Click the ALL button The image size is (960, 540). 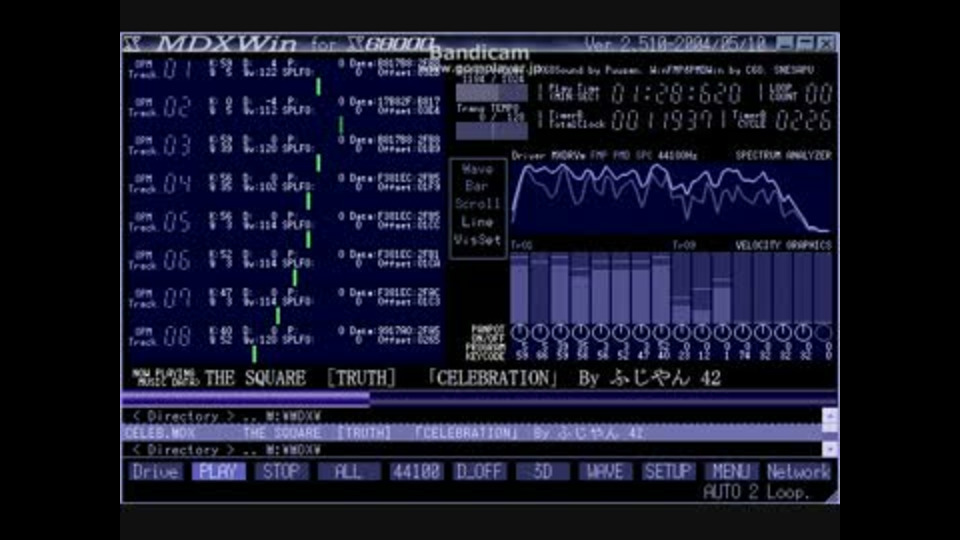coord(348,471)
